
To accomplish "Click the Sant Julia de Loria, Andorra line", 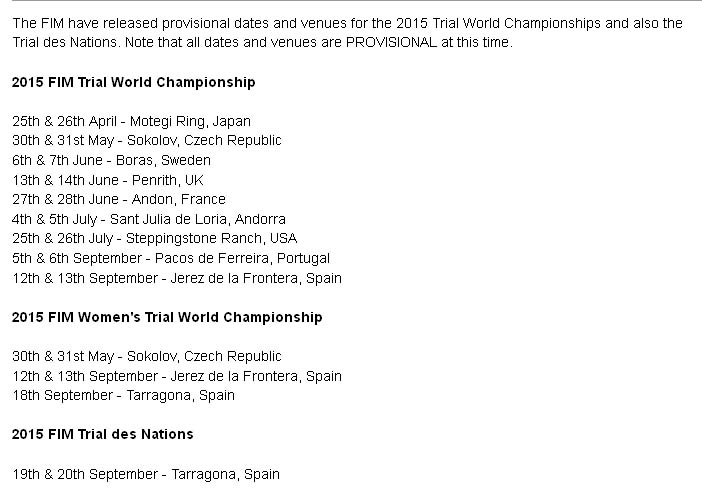I will click(149, 219).
